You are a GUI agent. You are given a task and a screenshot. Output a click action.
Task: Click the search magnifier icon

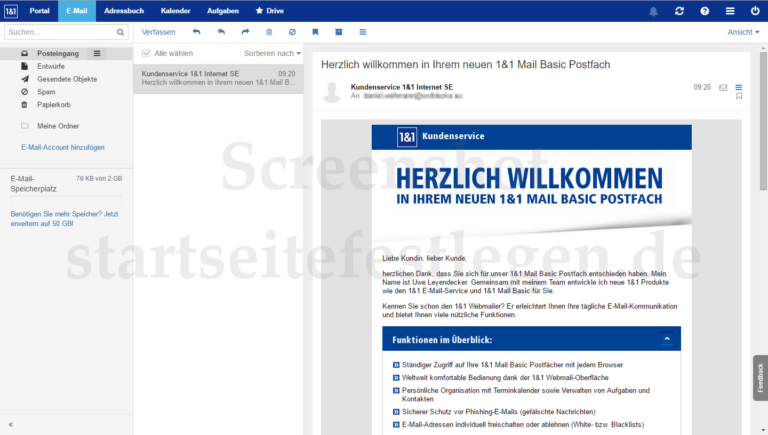[x=120, y=32]
